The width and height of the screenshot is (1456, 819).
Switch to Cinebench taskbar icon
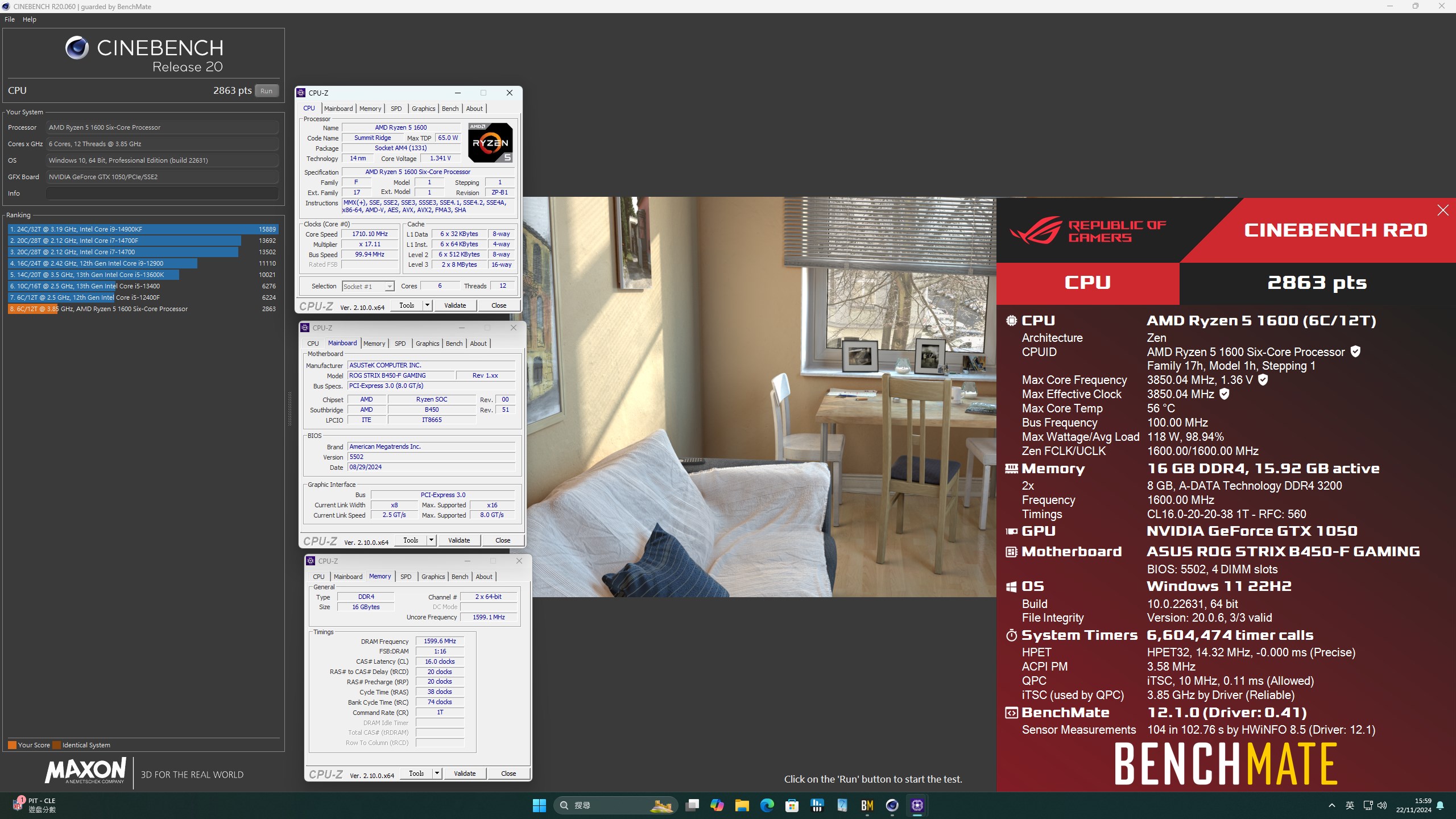click(x=892, y=805)
